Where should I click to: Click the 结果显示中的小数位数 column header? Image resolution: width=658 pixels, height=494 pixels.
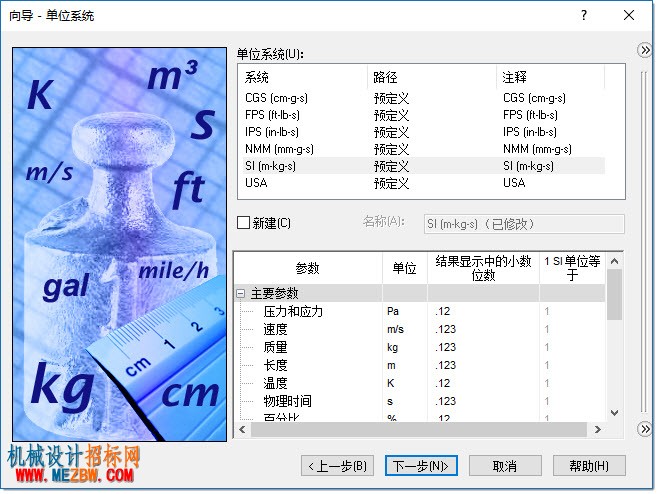pos(483,268)
